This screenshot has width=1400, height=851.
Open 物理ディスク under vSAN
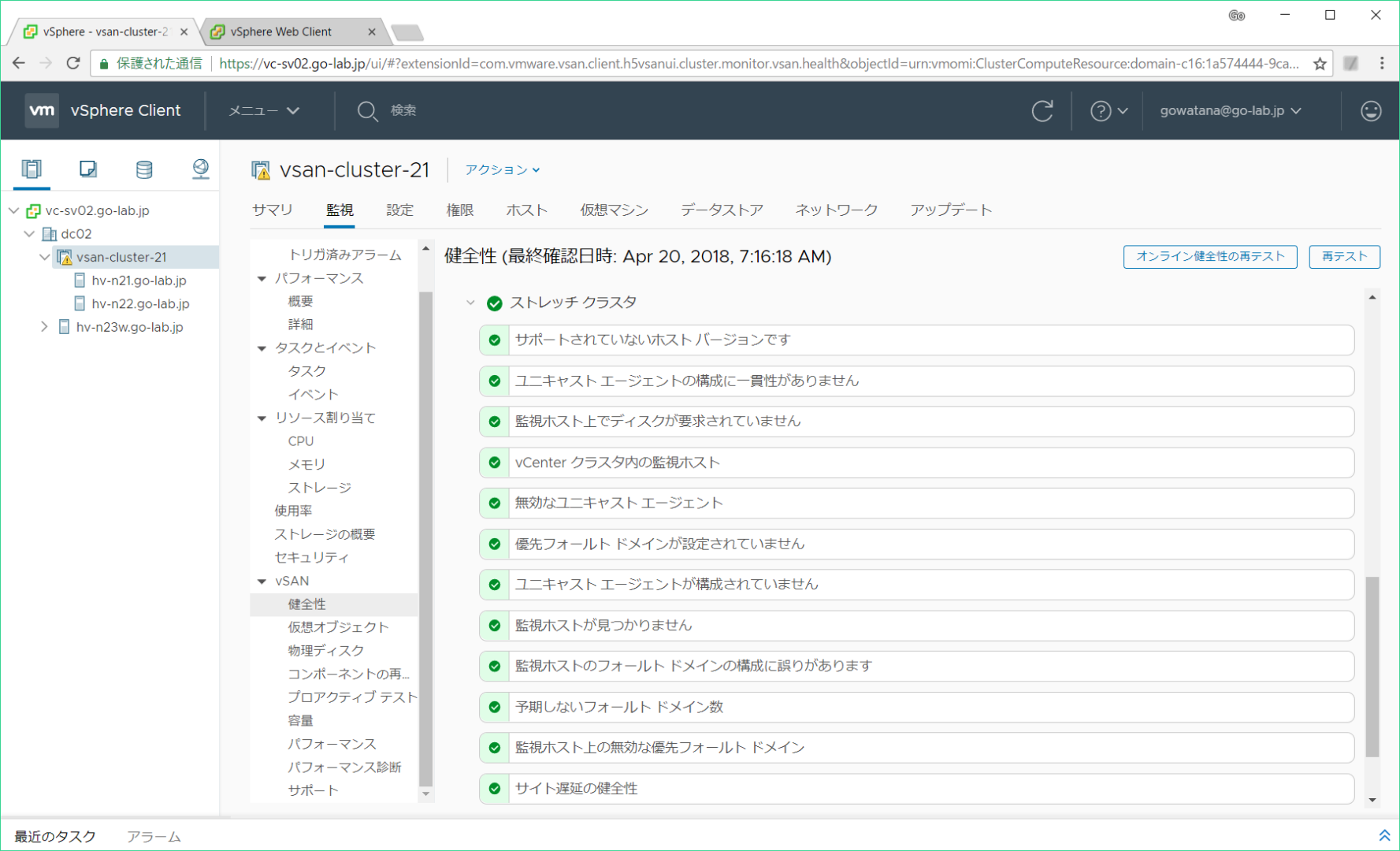(326, 651)
